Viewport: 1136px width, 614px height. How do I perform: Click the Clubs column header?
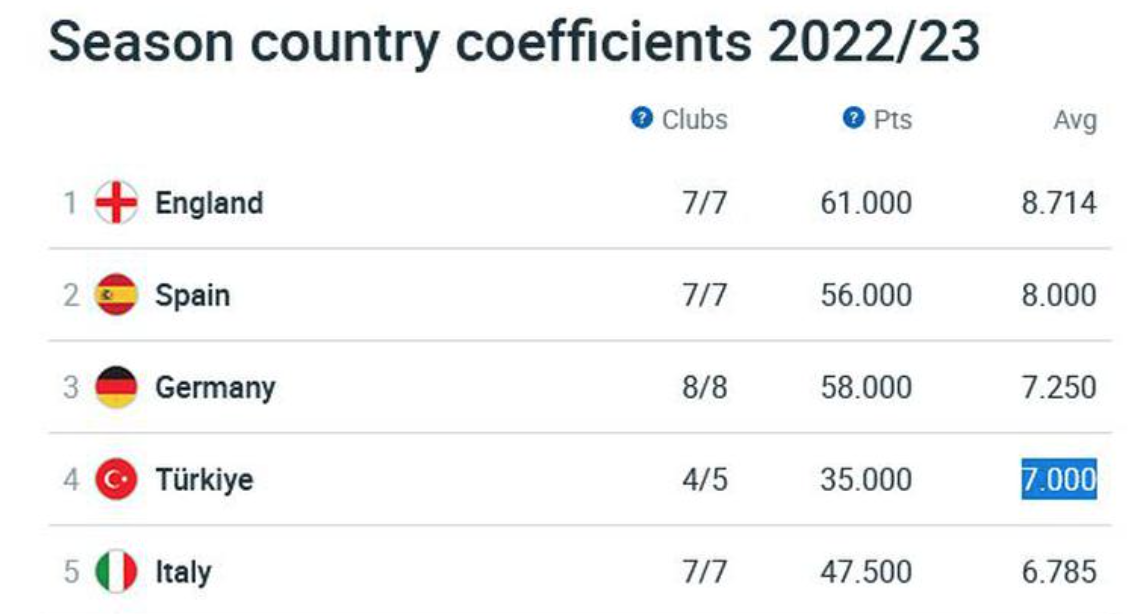694,120
